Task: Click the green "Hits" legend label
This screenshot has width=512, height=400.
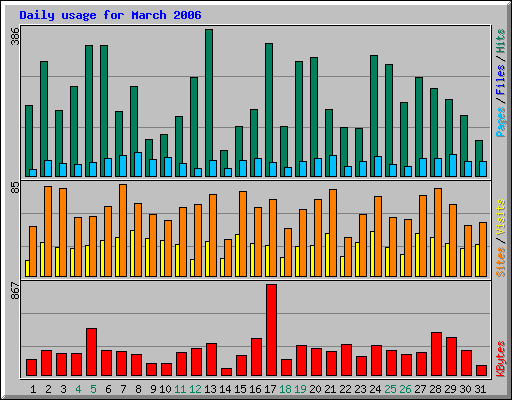Action: 500,41
